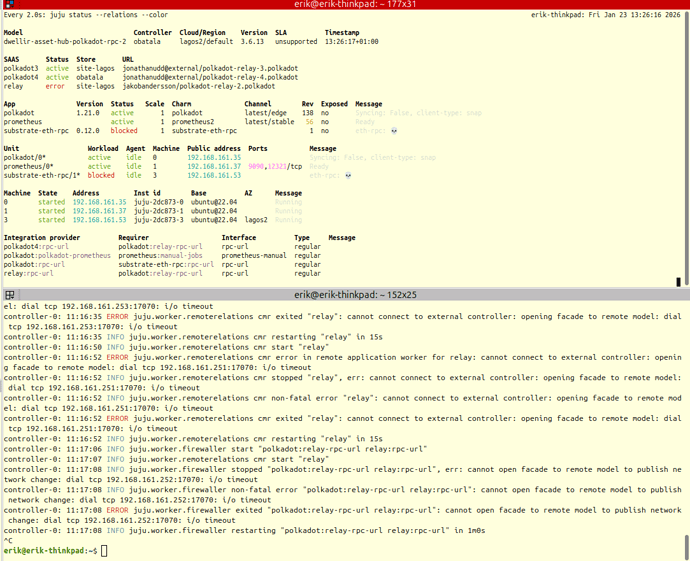
Task: Click the red 'error' status of relay SAAS
Action: [55, 86]
